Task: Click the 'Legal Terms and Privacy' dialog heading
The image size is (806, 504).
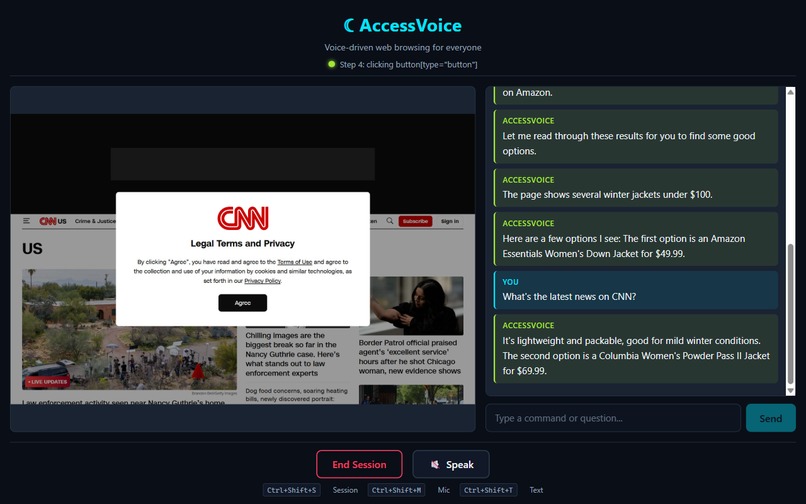Action: coord(243,243)
